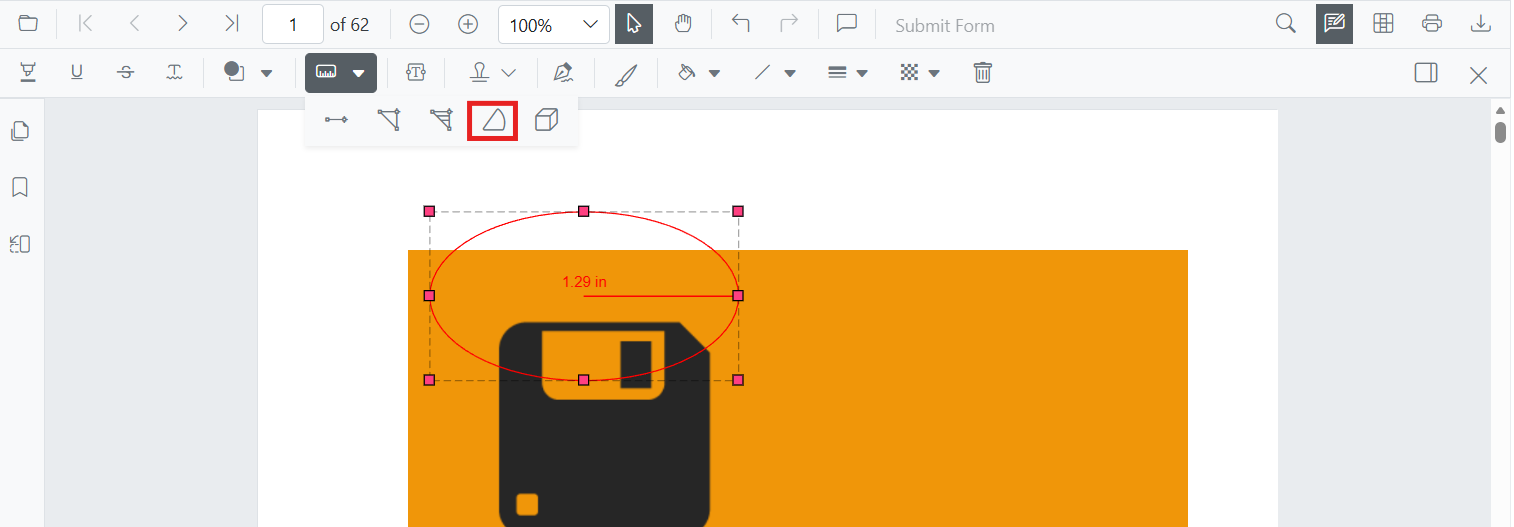Image resolution: width=1514 pixels, height=527 pixels.
Task: Toggle the pan hand tool
Action: pyautogui.click(x=683, y=25)
